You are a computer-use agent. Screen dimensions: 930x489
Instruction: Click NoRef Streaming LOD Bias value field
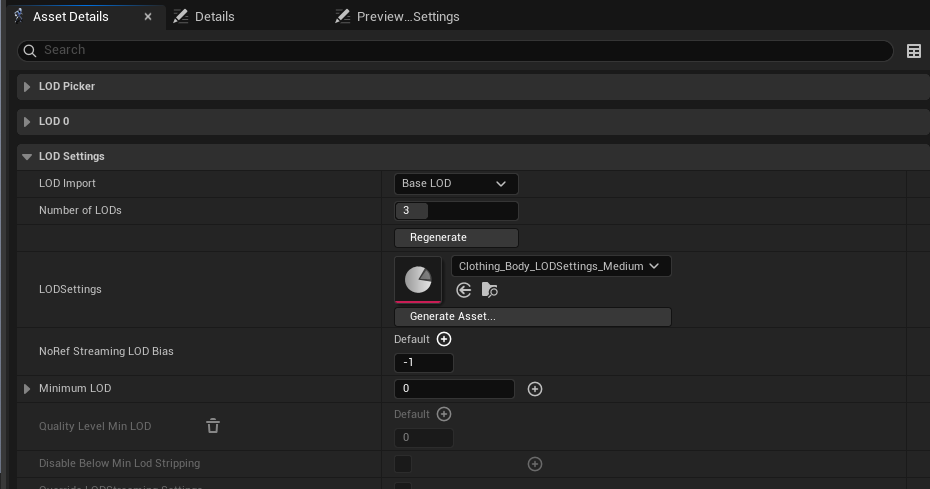point(423,363)
